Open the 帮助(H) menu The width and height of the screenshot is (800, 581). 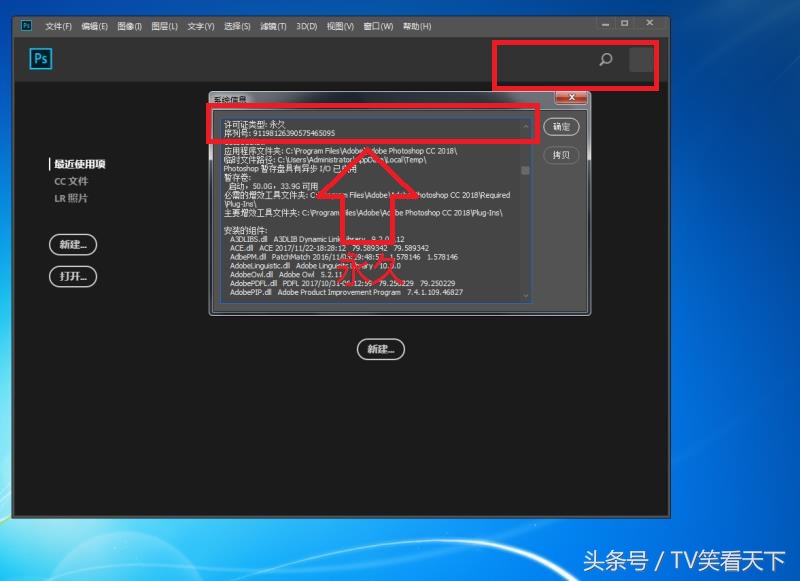coord(416,26)
